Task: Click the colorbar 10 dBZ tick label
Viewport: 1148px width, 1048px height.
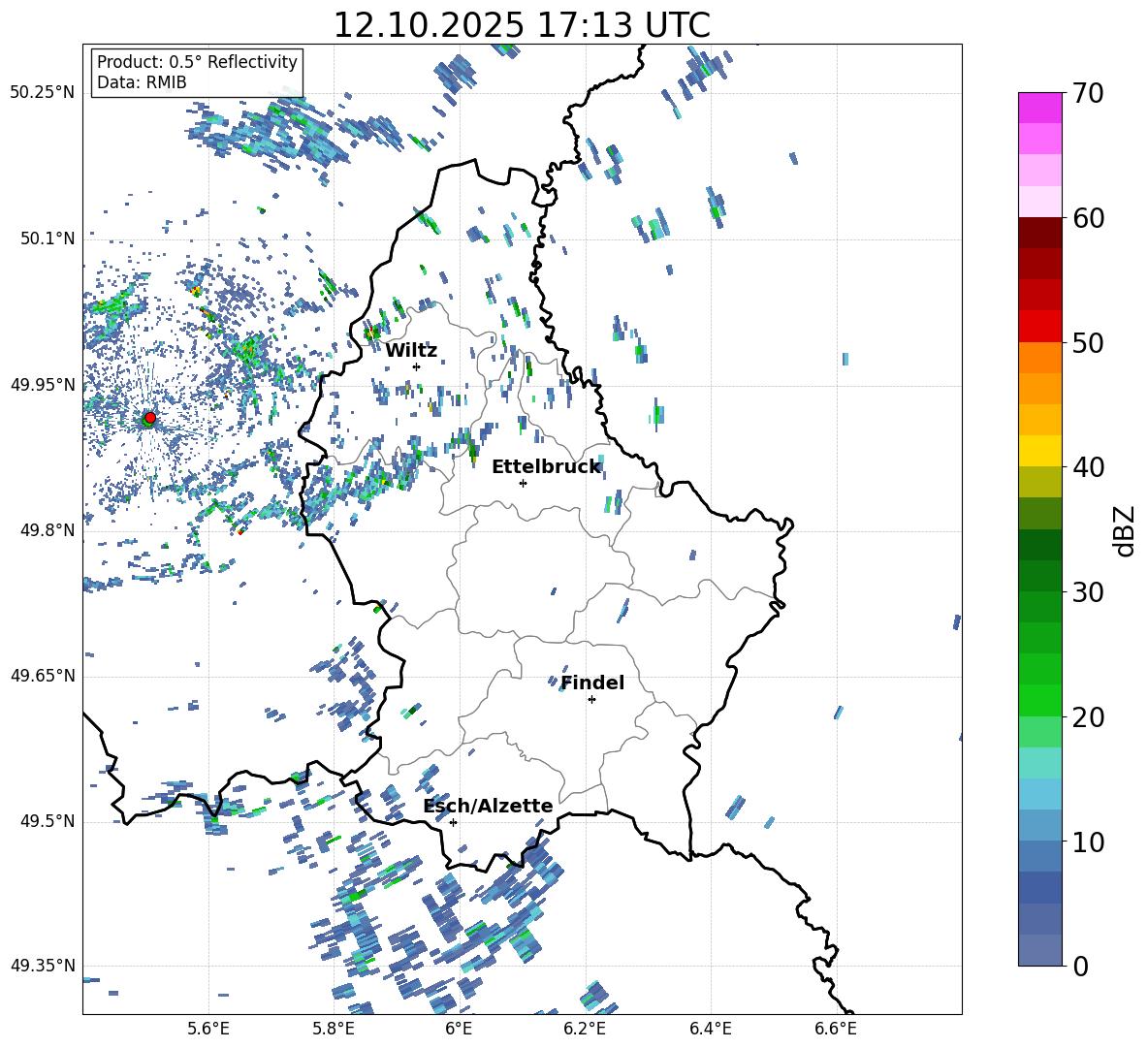Action: (1087, 842)
